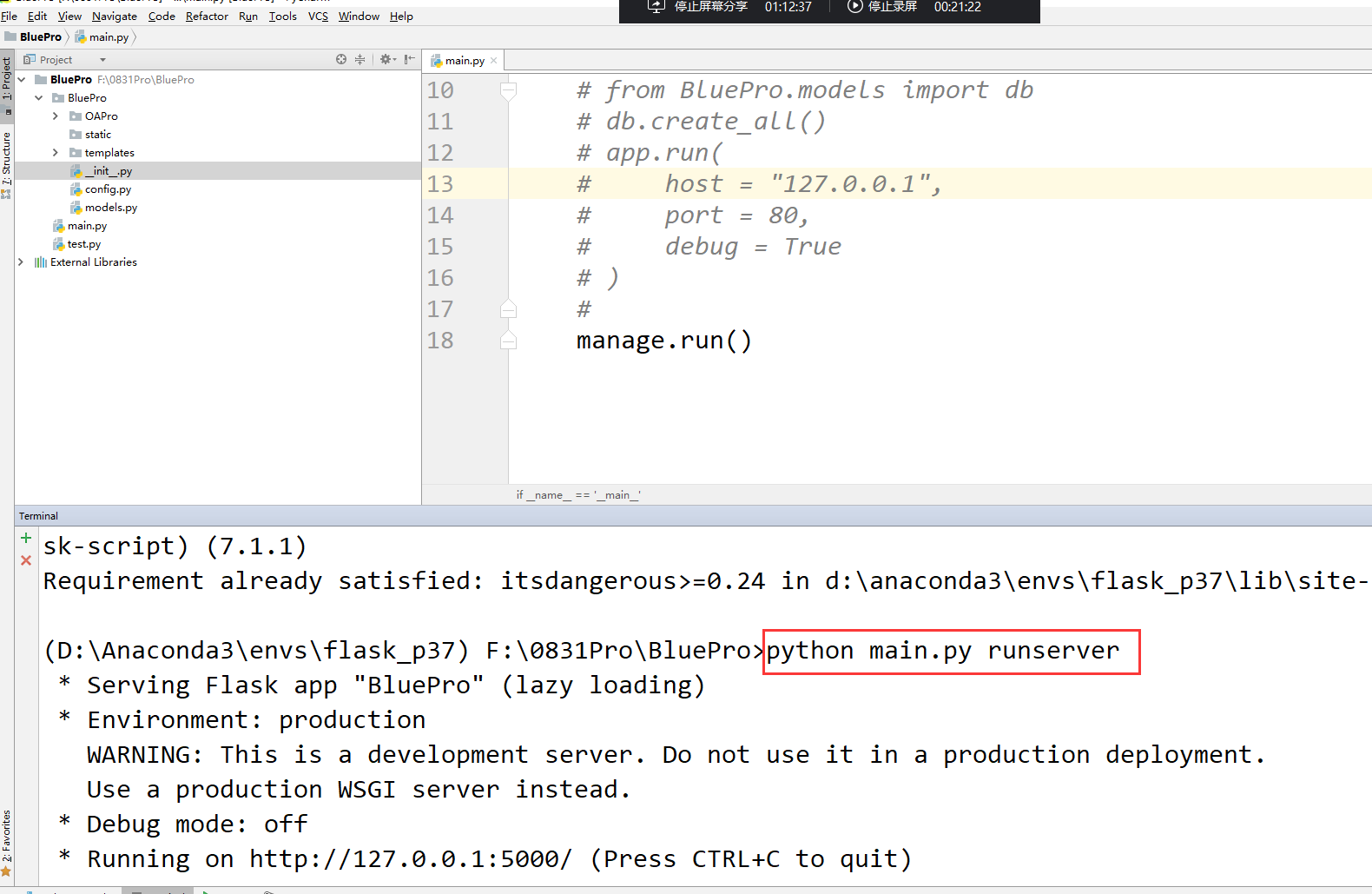Open the VCS menu
The image size is (1372, 894).
coord(318,17)
